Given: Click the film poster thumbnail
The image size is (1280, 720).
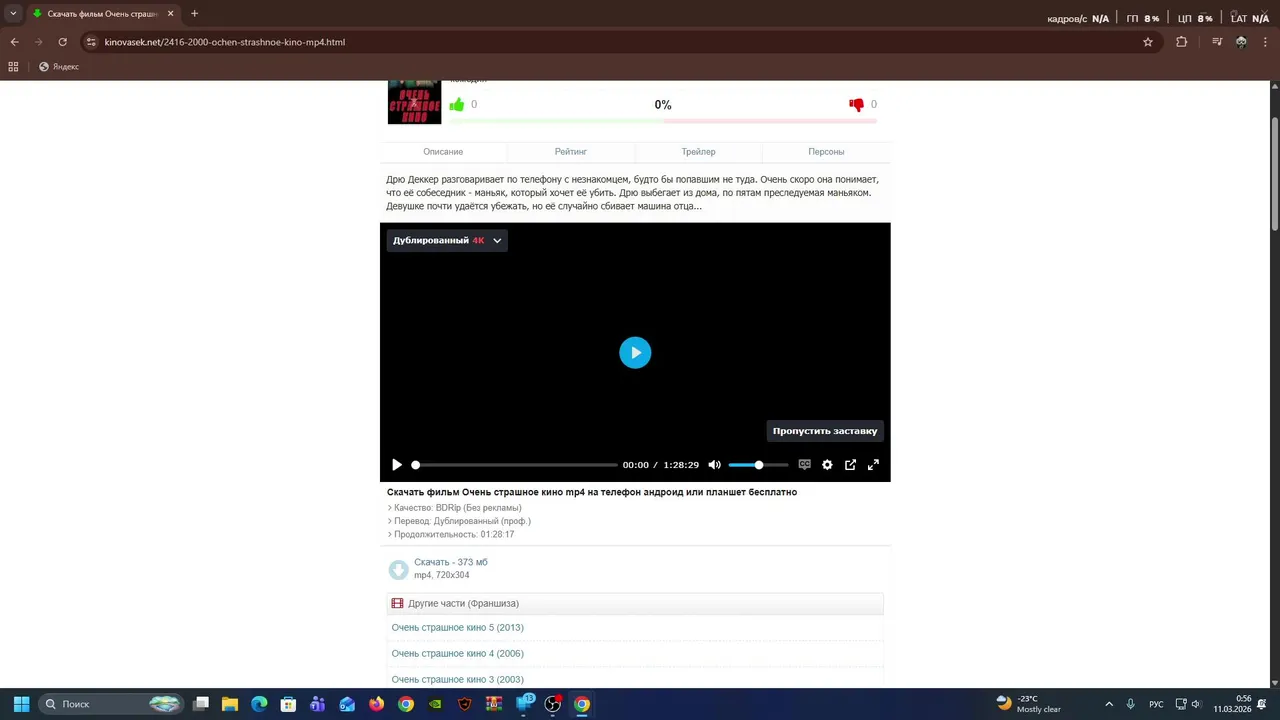Looking at the screenshot, I should 414,102.
